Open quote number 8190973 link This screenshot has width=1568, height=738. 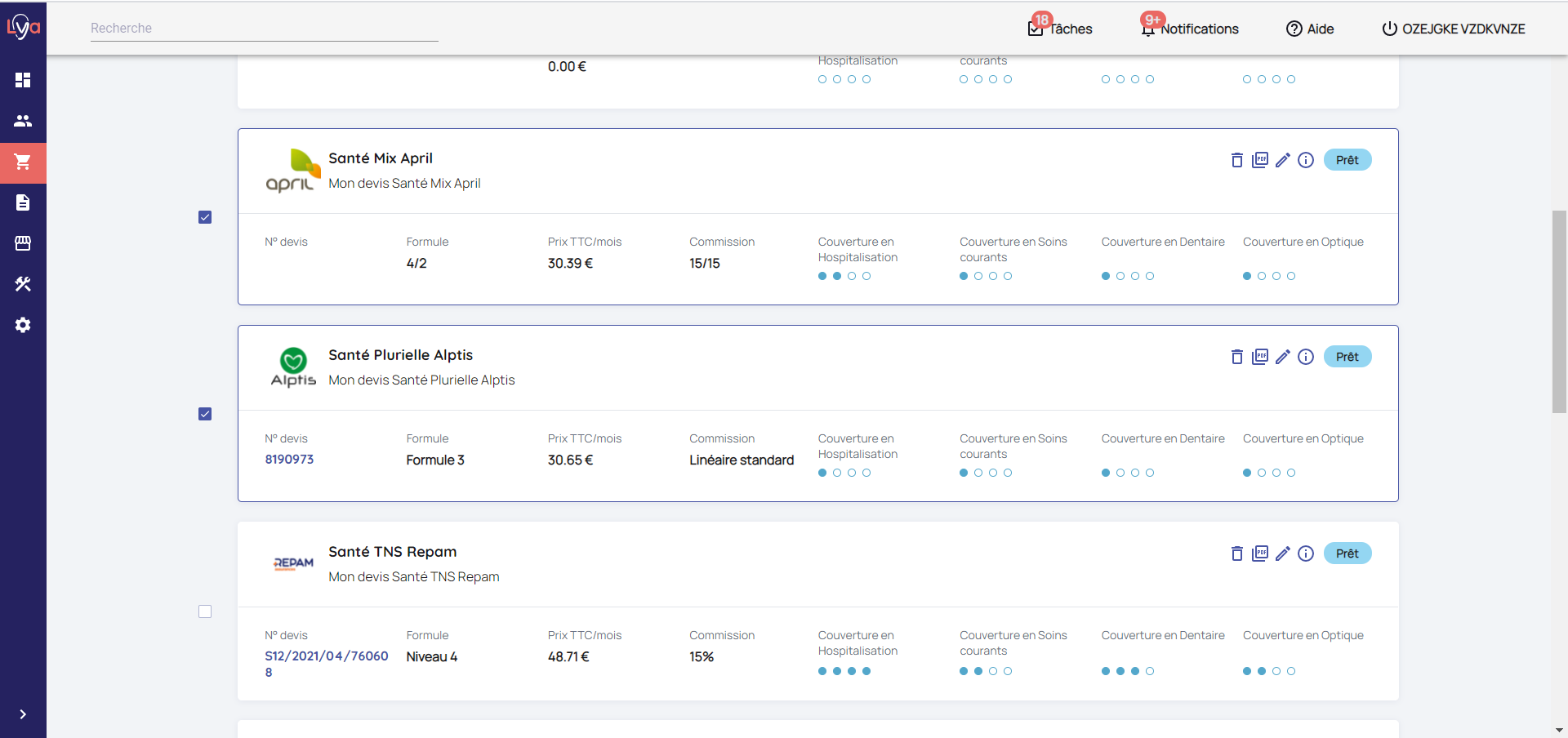tap(289, 460)
